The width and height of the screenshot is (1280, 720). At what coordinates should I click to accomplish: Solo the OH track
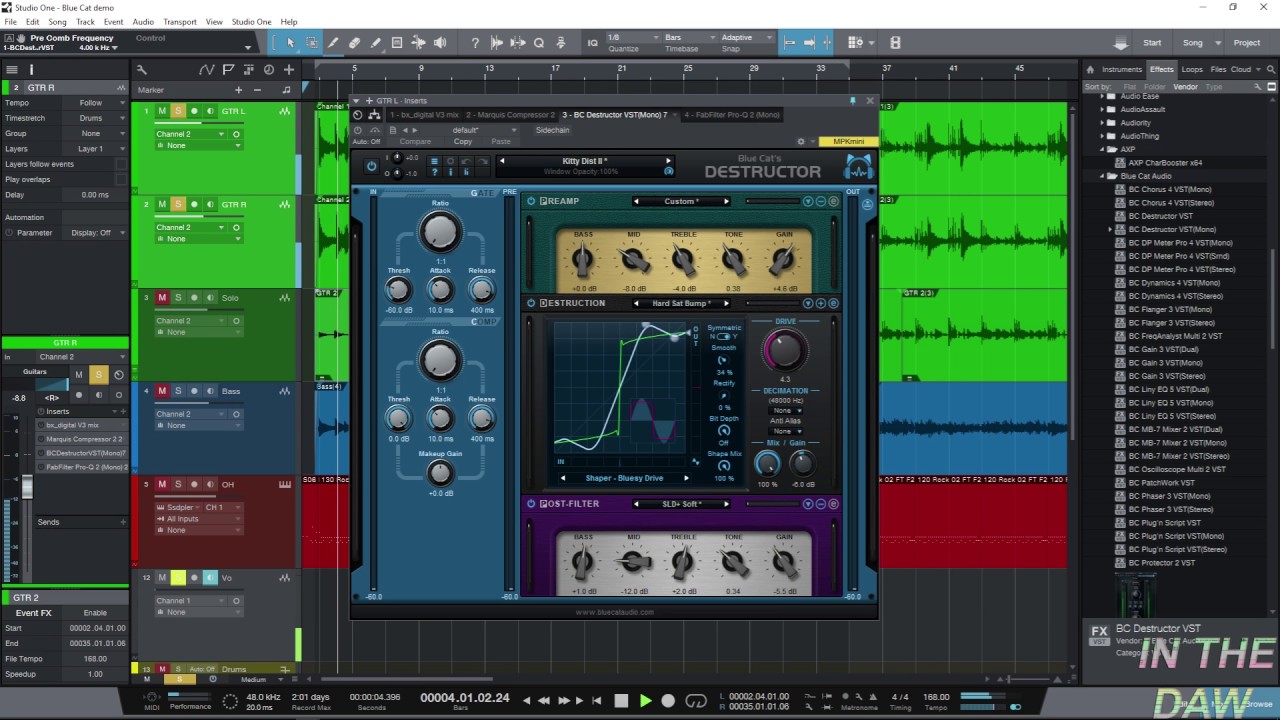(x=178, y=485)
